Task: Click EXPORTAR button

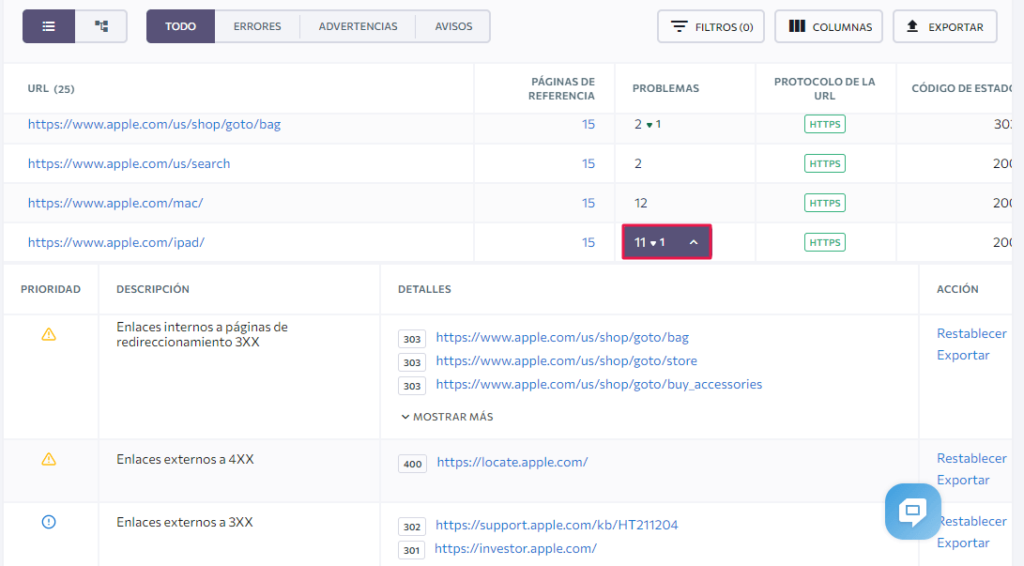Action: tap(945, 27)
